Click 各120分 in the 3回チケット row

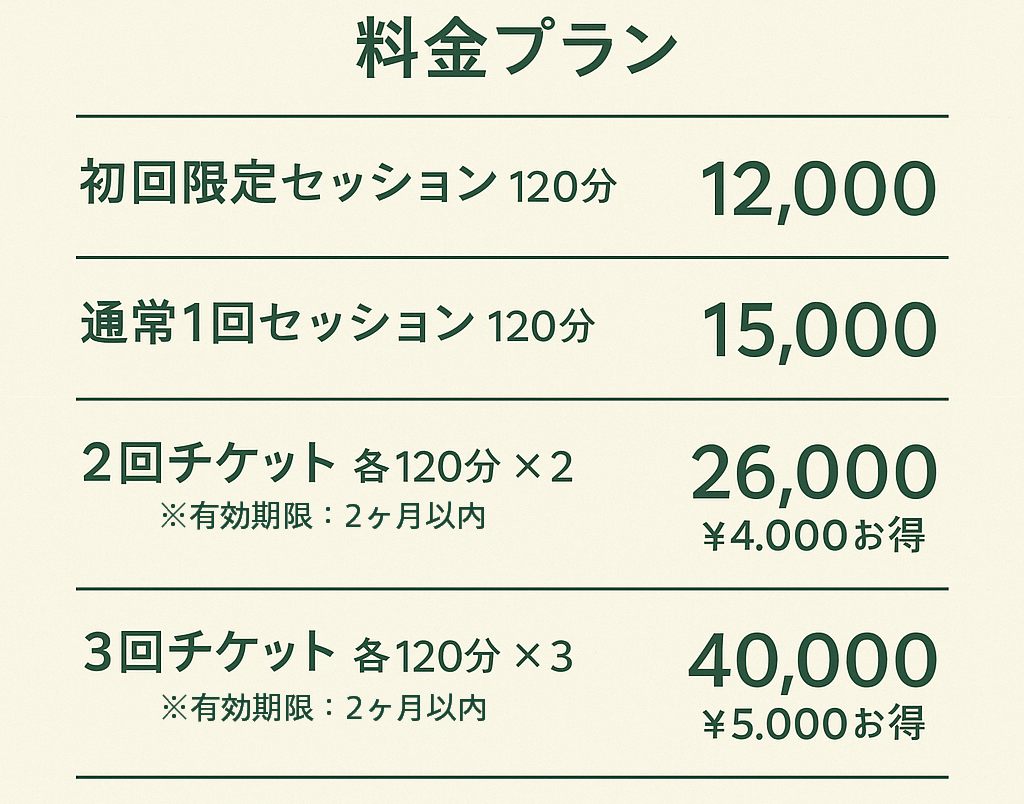(x=425, y=656)
